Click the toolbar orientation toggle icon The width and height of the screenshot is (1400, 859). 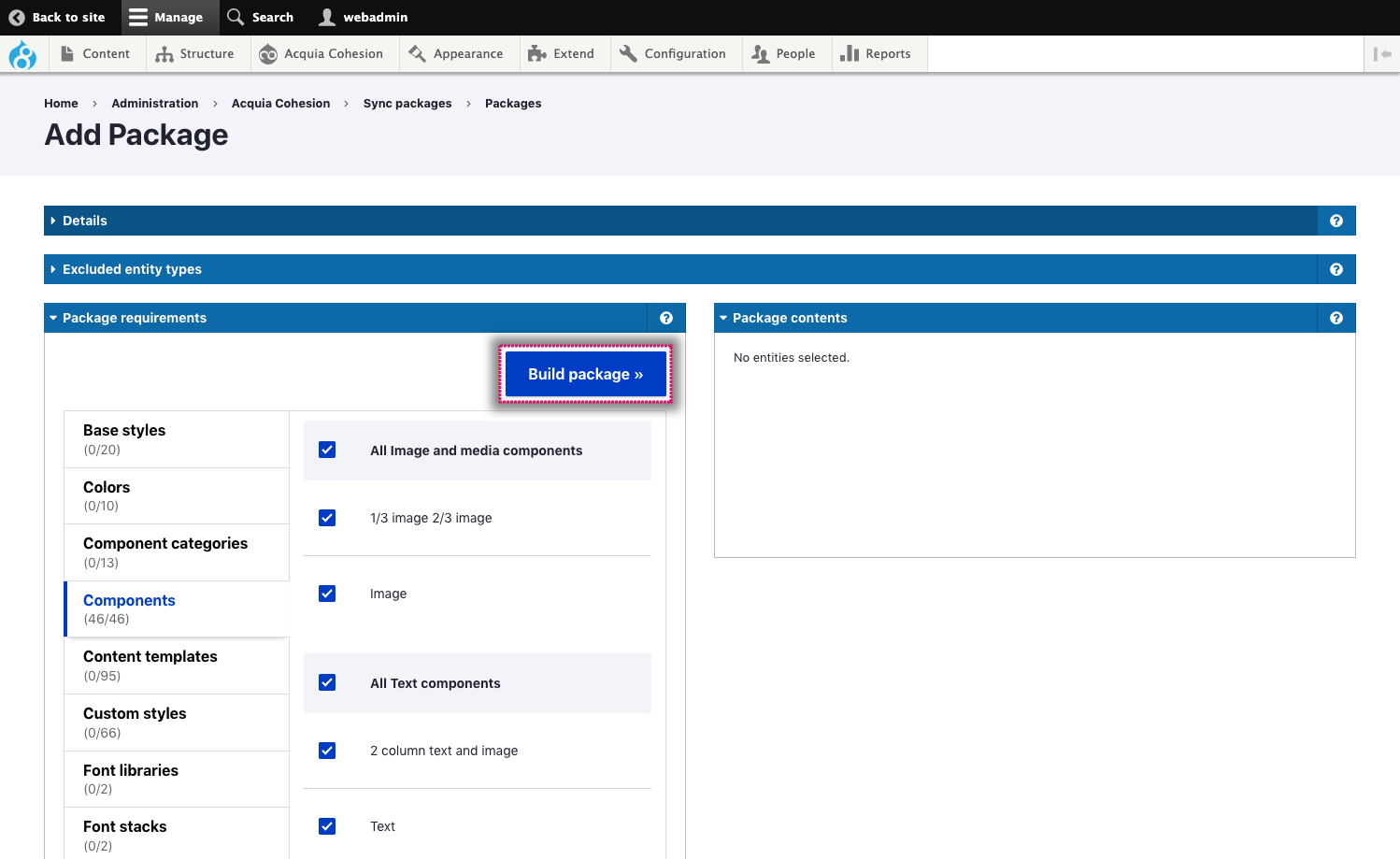[1382, 54]
